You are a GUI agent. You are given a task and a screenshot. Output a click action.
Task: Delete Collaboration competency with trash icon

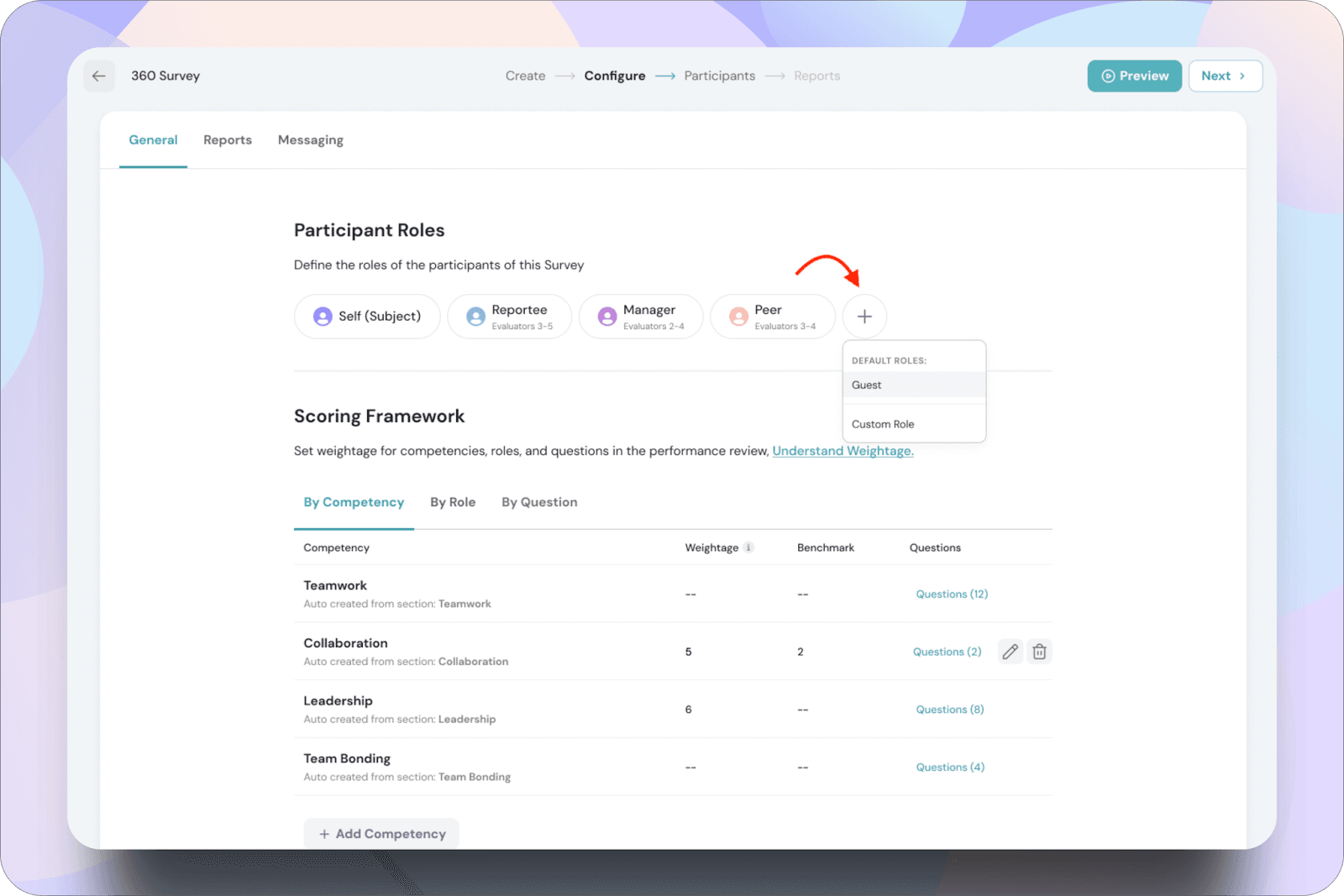point(1039,652)
